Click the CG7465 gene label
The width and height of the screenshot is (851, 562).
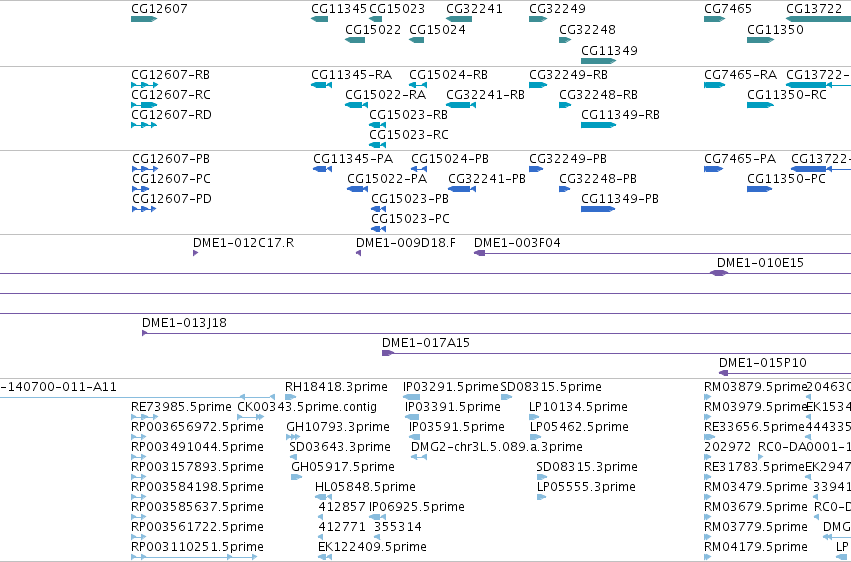[x=728, y=9]
